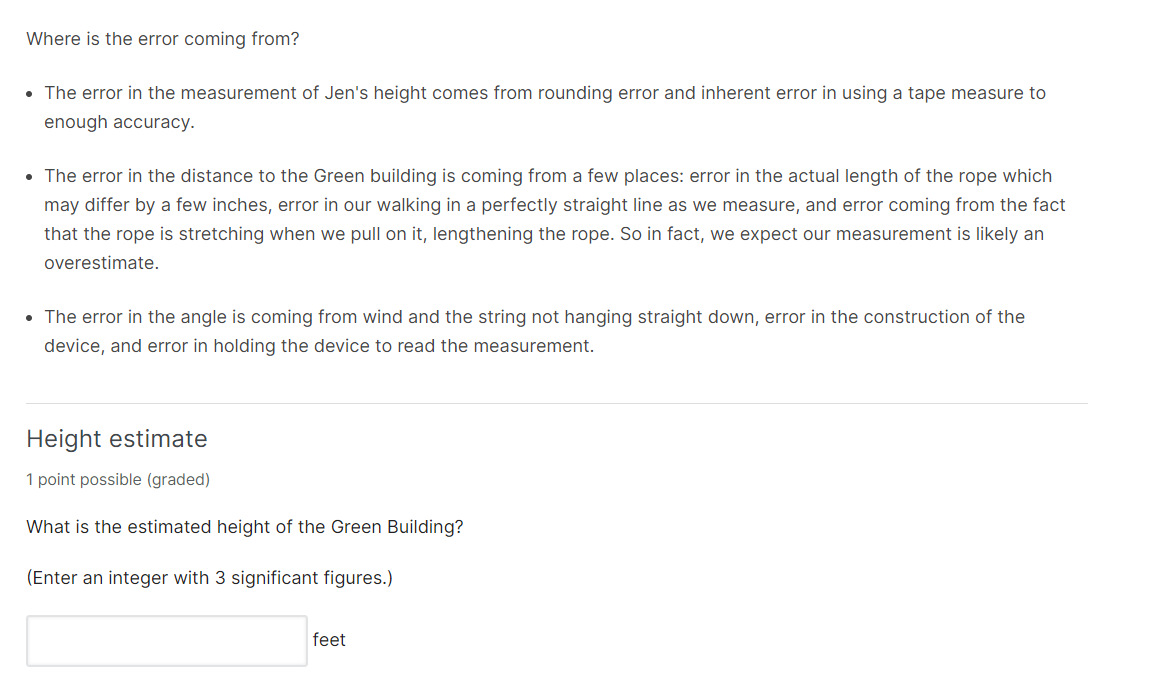
Task: Click the "Height estimate" heading
Action: pos(117,438)
